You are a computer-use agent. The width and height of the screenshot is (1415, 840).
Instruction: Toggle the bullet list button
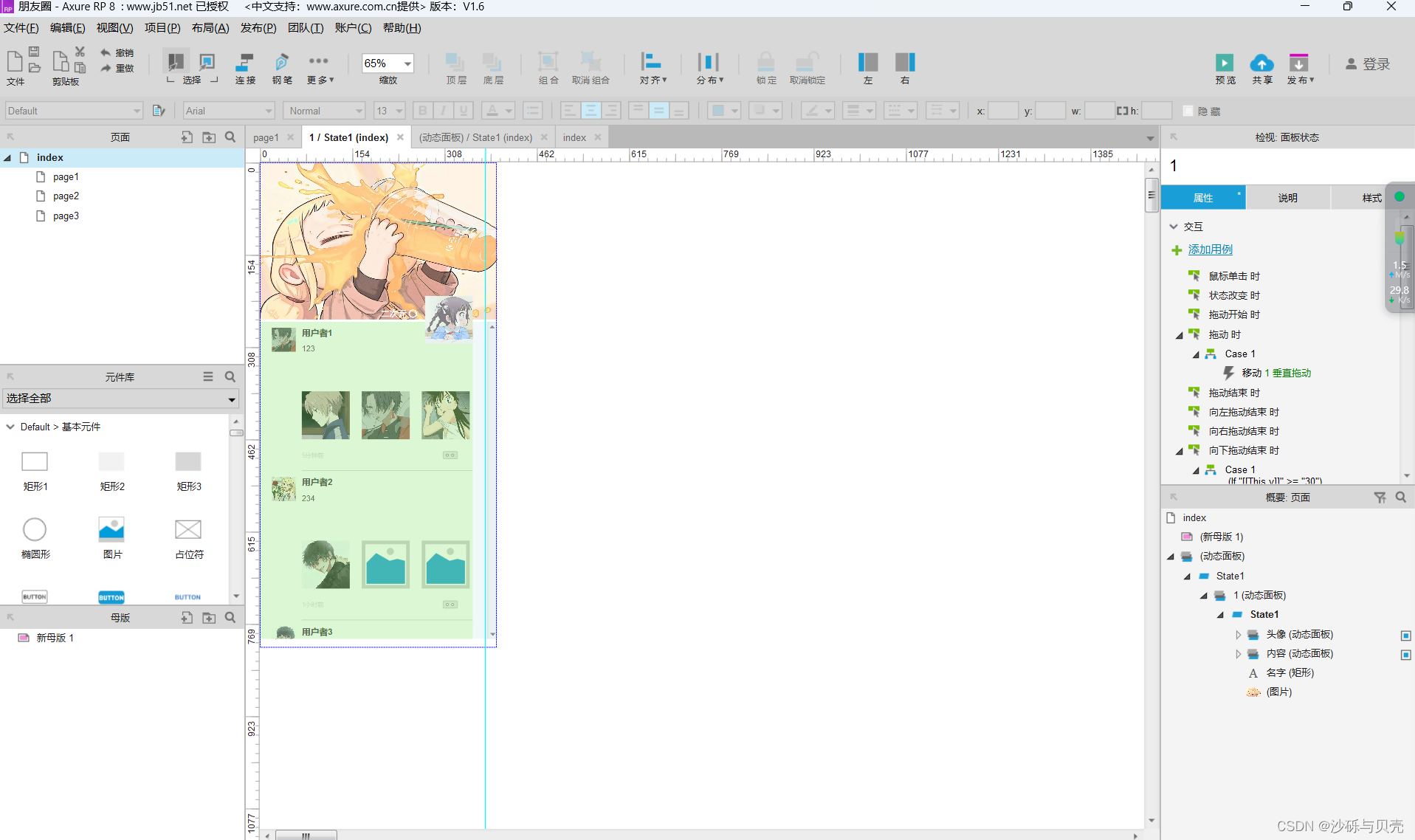pyautogui.click(x=532, y=111)
